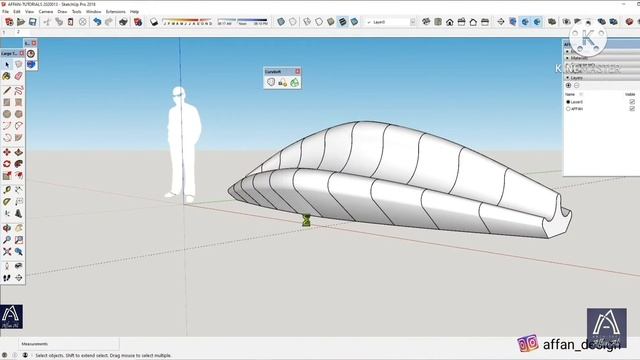640x360 pixels.
Task: Open the Layer0 dropdown in toolbar
Action: pyautogui.click(x=413, y=22)
